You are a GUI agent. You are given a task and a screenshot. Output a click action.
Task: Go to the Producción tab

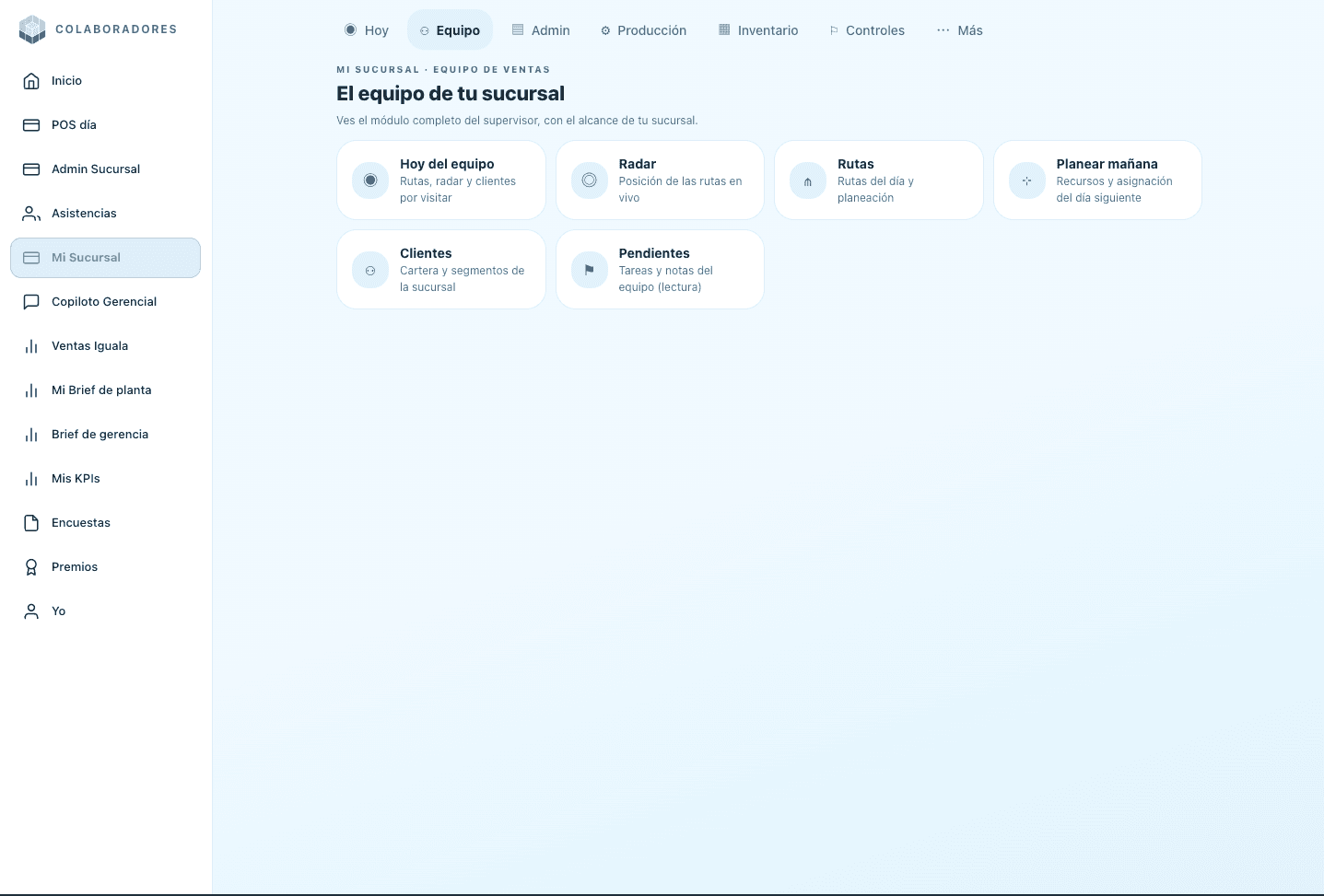click(x=643, y=30)
